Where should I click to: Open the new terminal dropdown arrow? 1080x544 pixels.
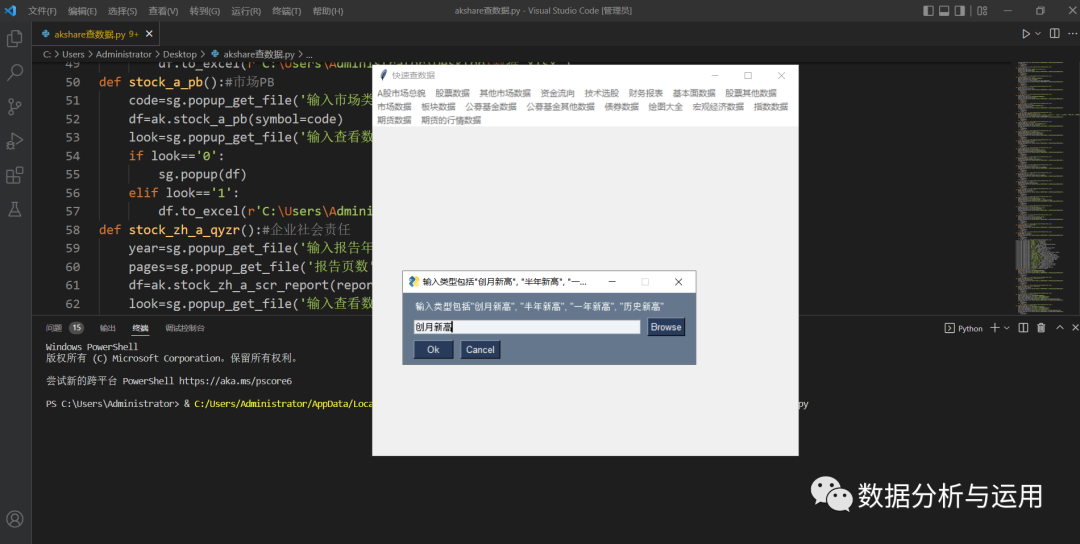(x=1006, y=328)
